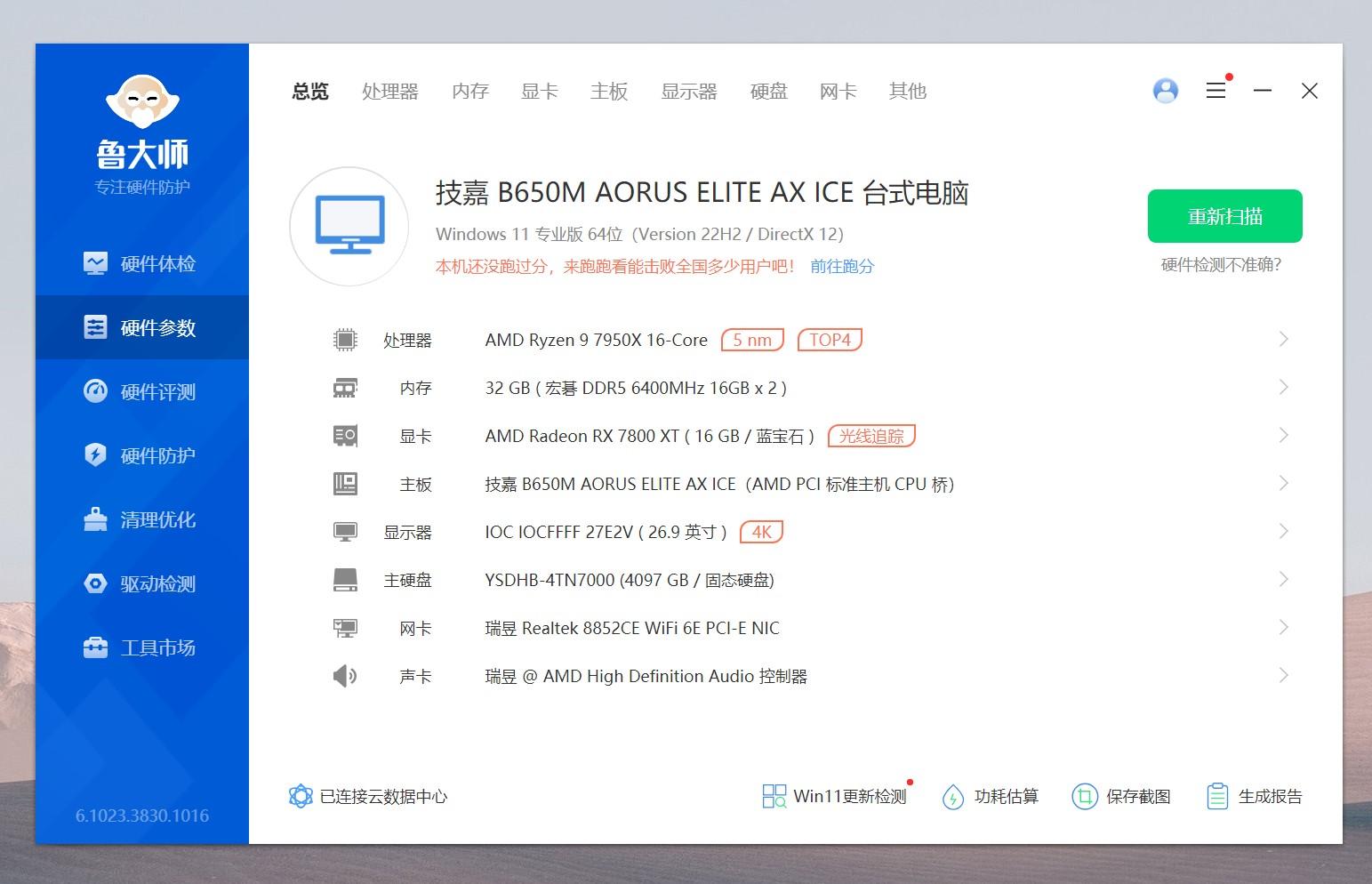Click the 技嘉 B650M AORUS ELITE title
The width and height of the screenshot is (1372, 884).
coord(702,193)
